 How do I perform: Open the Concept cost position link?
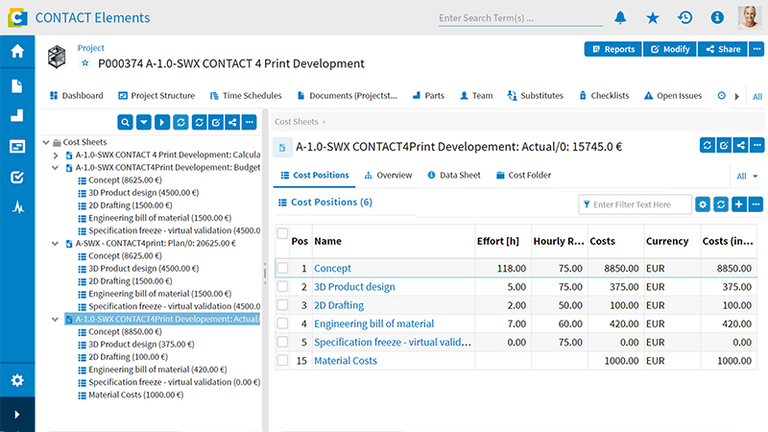[x=332, y=268]
